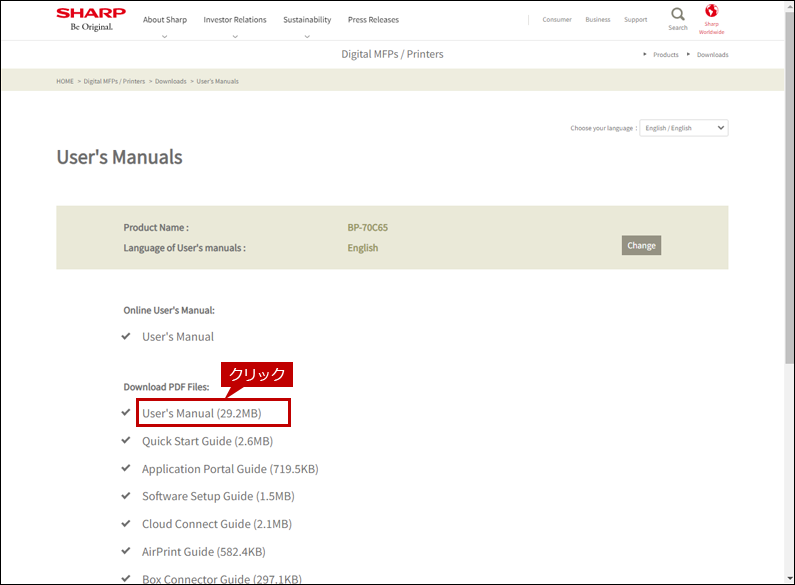Open the Cloud Connect Guide PDF link
The height and width of the screenshot is (585, 795).
(217, 524)
